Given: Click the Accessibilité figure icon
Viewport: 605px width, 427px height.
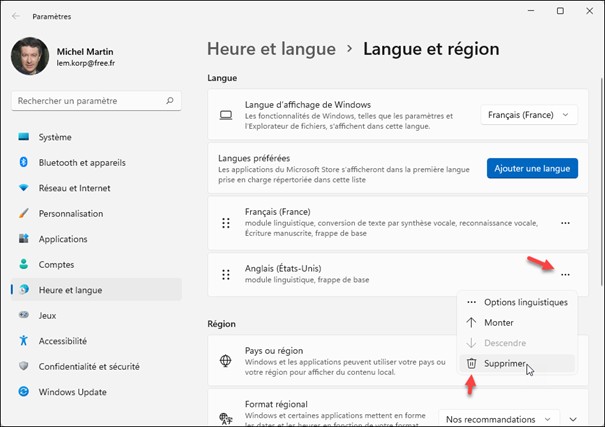Looking at the screenshot, I should [24, 341].
